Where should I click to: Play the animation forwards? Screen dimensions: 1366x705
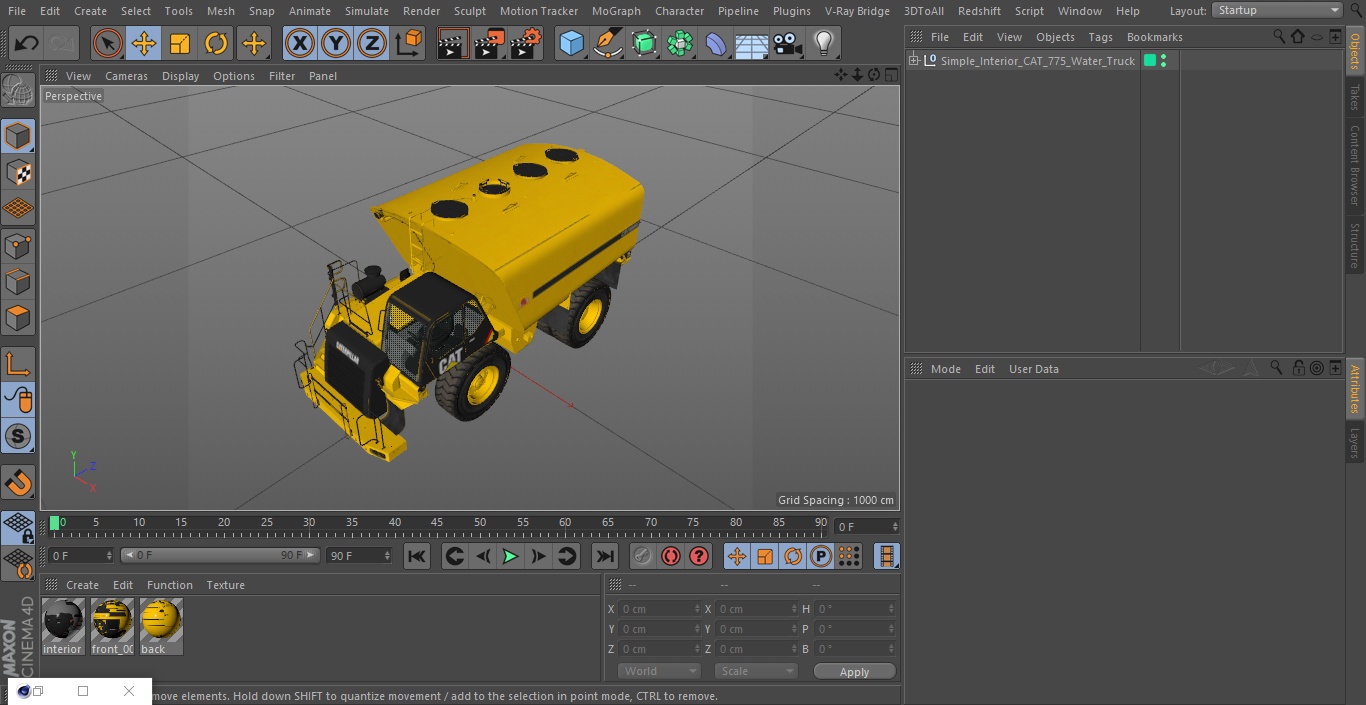(510, 556)
